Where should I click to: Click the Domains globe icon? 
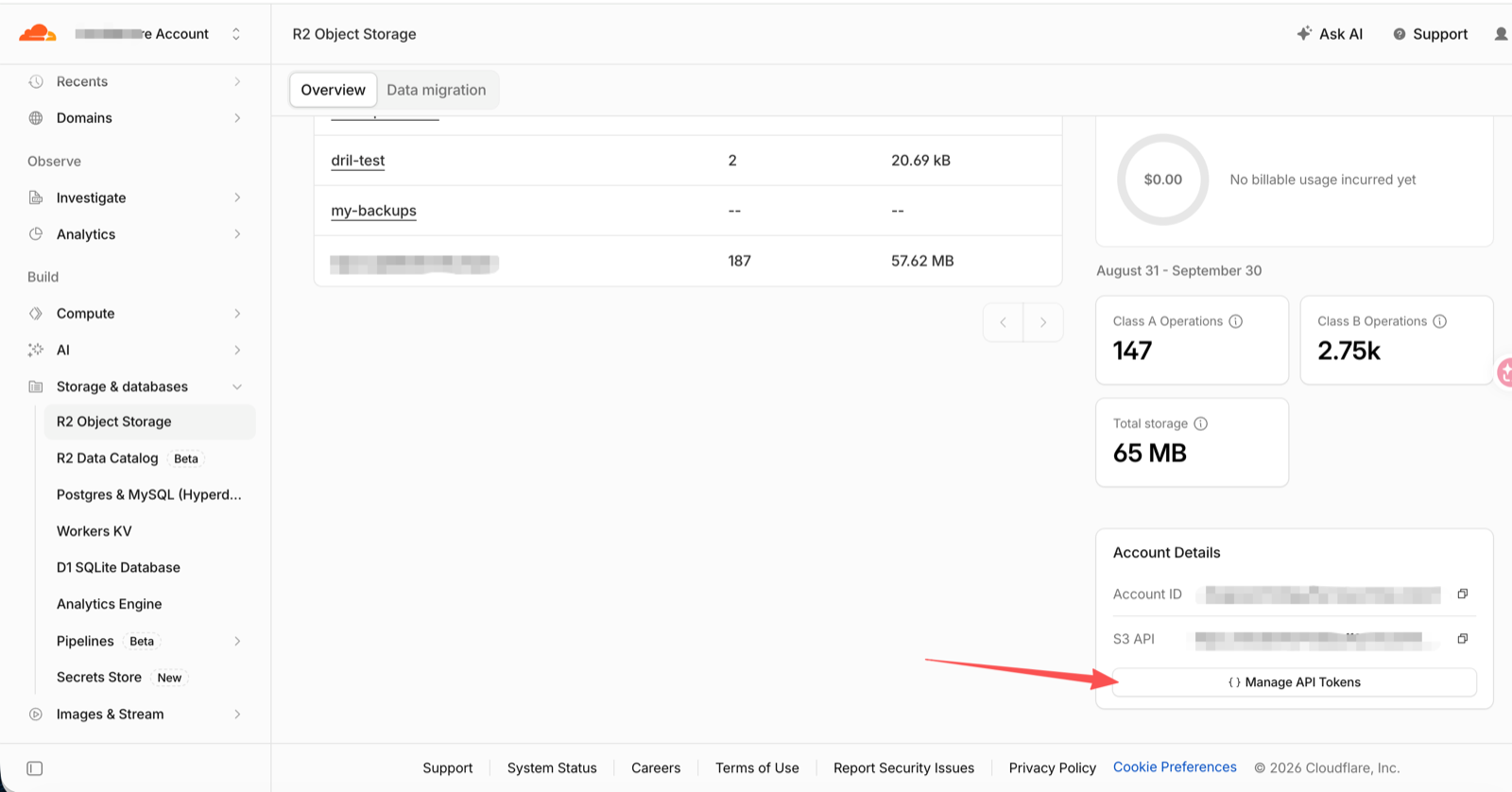(x=36, y=118)
